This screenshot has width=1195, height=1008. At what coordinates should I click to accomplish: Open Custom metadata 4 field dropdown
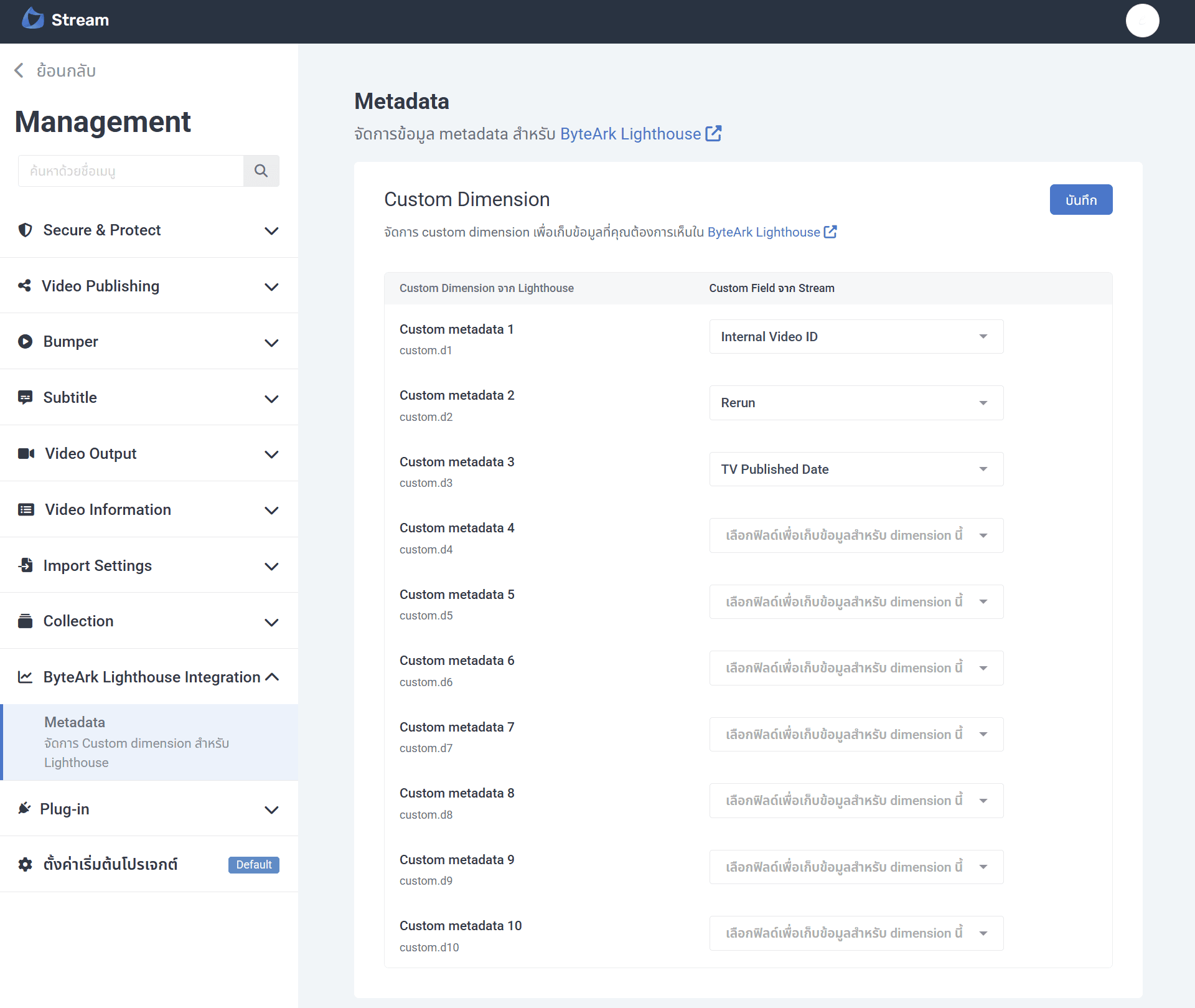856,535
